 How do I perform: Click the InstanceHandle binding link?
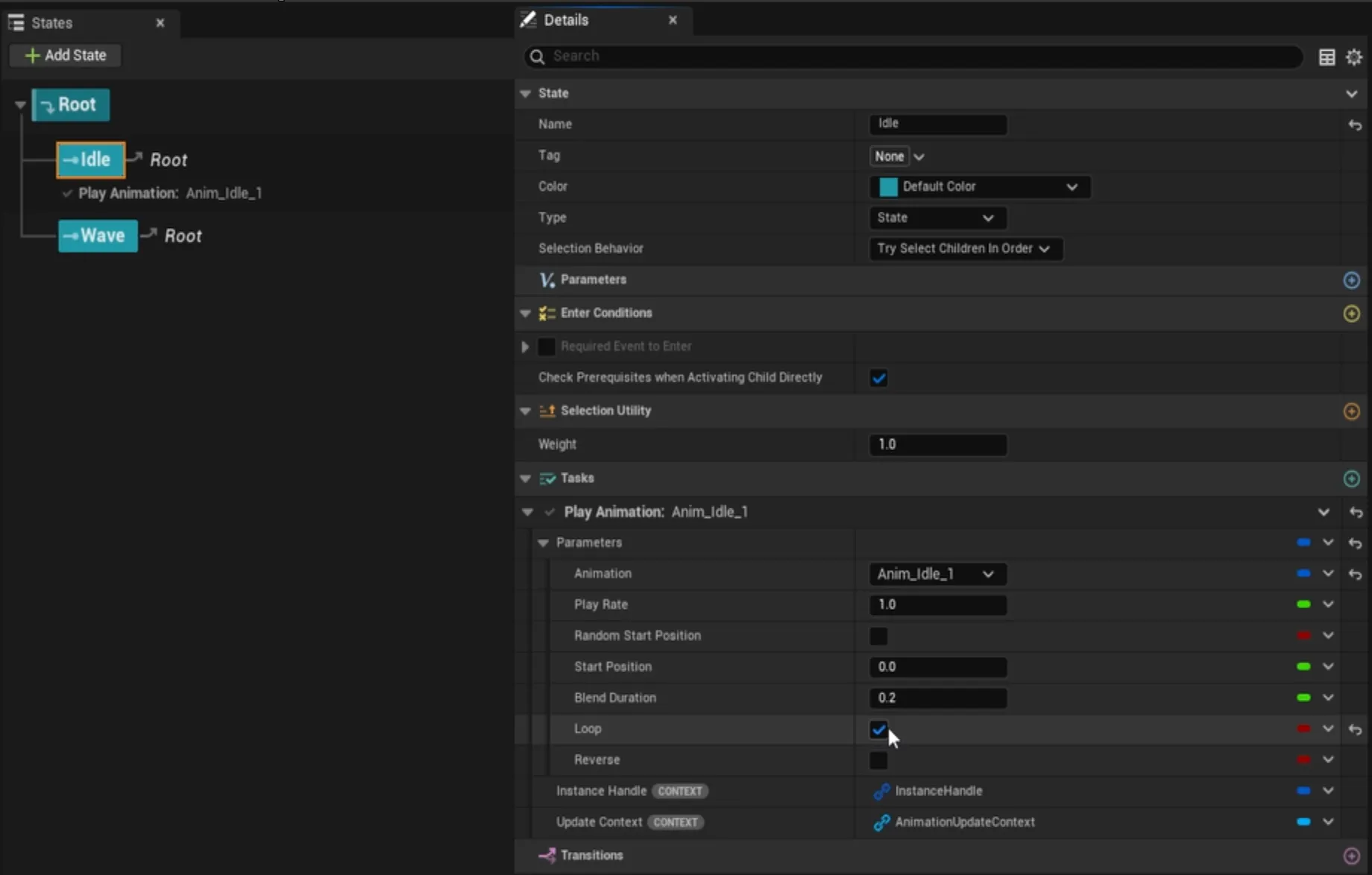928,791
